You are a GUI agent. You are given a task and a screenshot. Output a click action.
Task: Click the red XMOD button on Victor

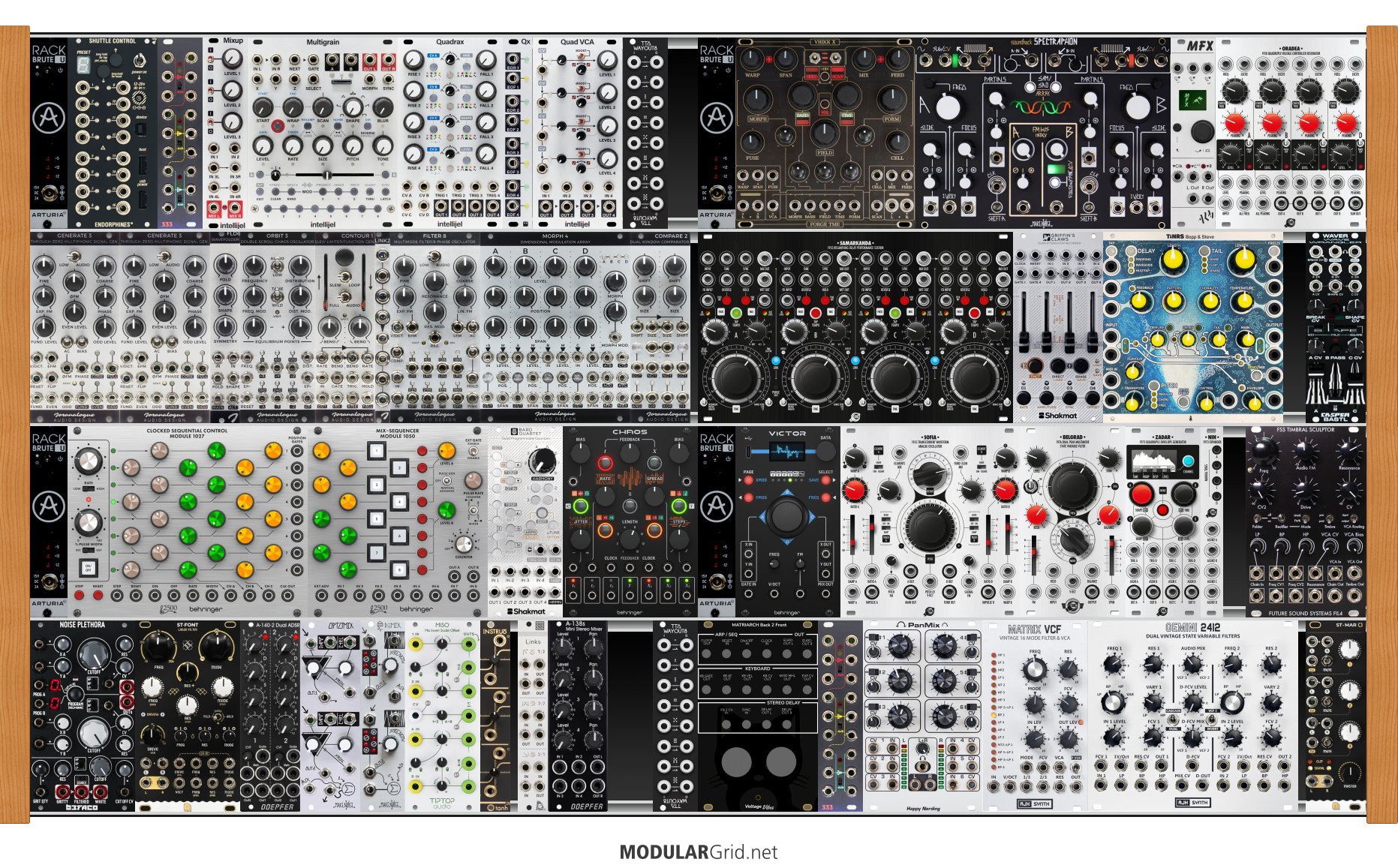[747, 480]
